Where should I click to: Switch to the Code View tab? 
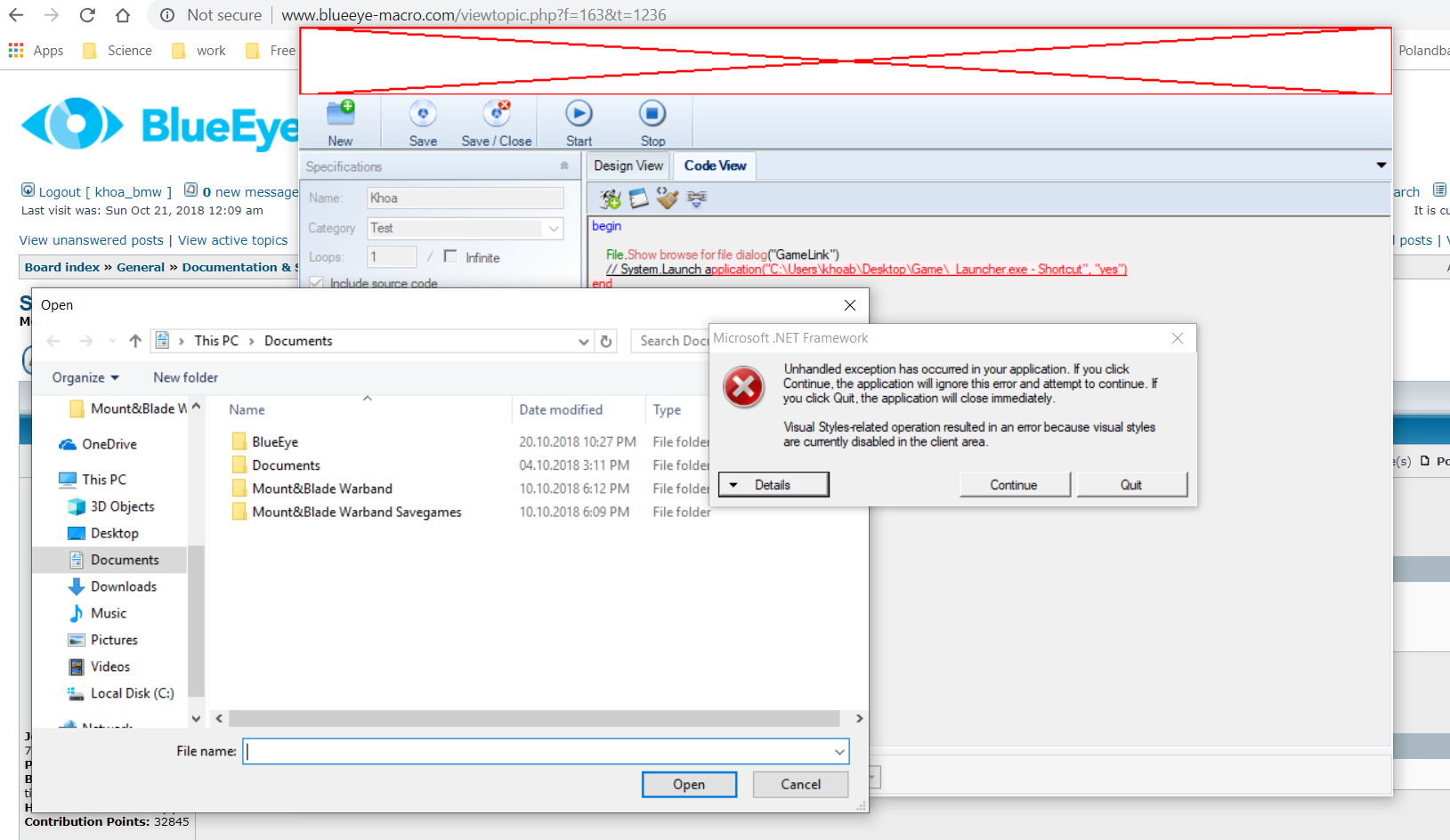pos(715,166)
